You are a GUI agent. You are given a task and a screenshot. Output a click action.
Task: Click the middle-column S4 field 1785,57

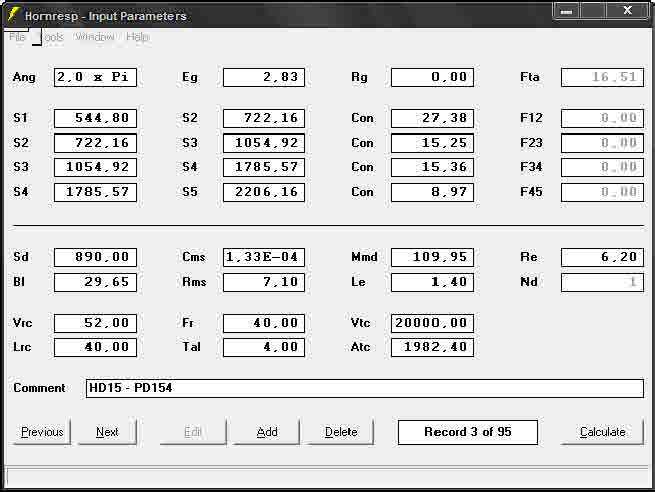[264, 167]
